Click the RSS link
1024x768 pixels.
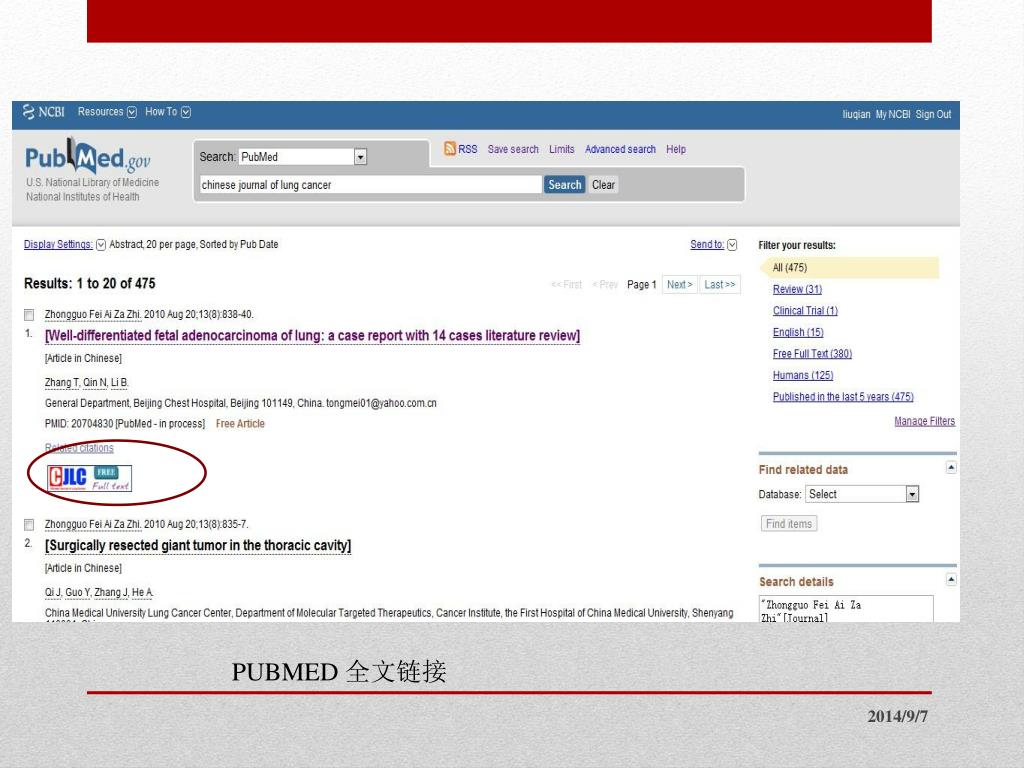(x=468, y=149)
